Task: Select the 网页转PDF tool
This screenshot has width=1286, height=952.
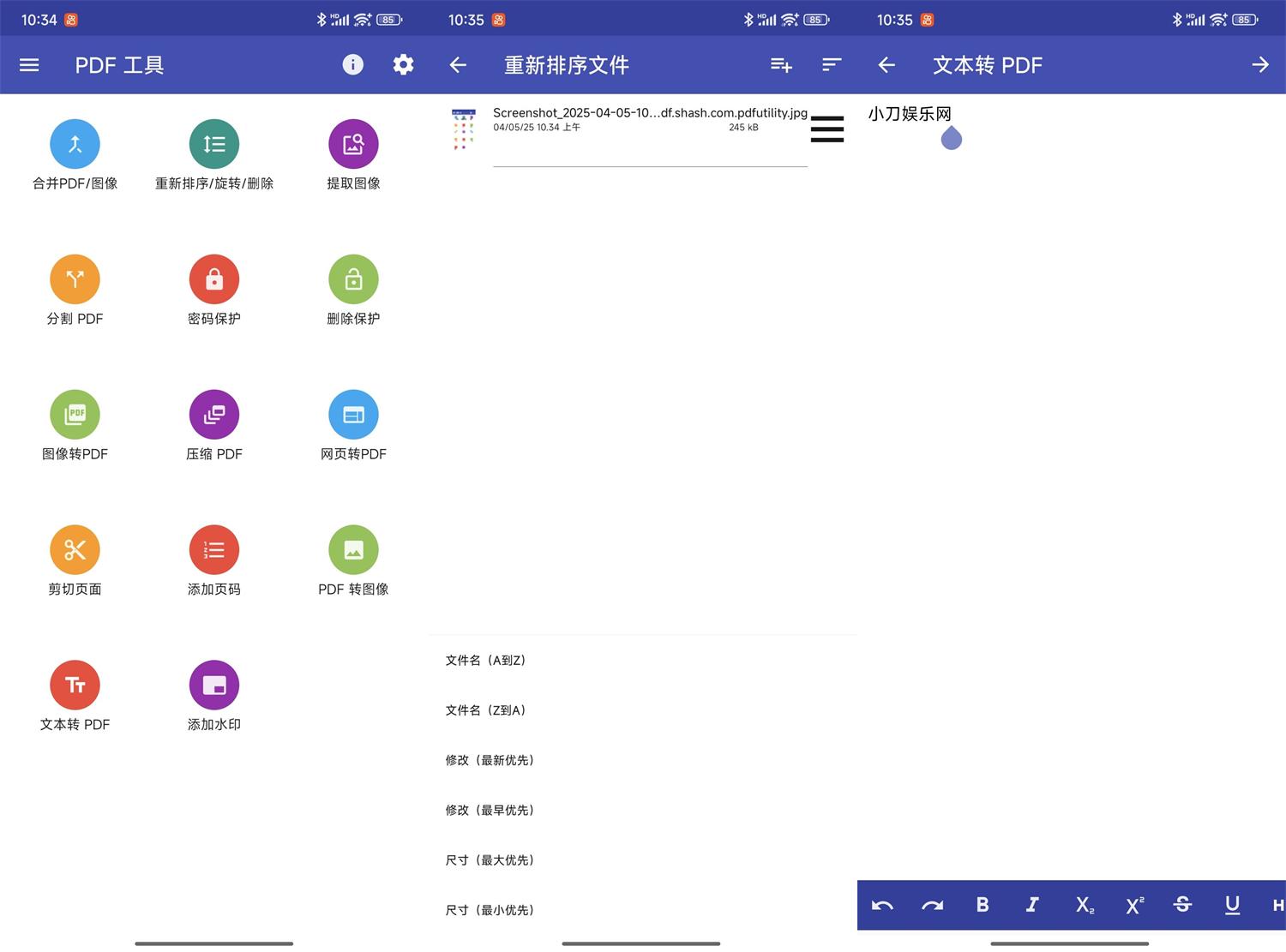Action: (353, 425)
